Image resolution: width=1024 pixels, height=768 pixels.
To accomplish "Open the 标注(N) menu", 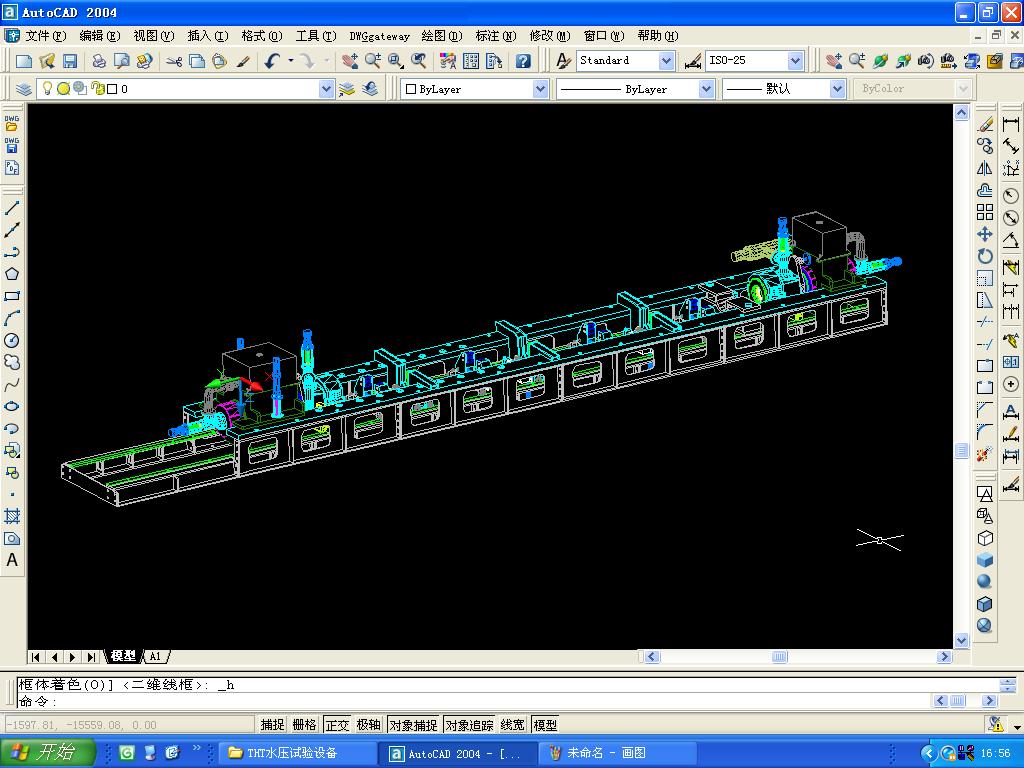I will click(496, 36).
